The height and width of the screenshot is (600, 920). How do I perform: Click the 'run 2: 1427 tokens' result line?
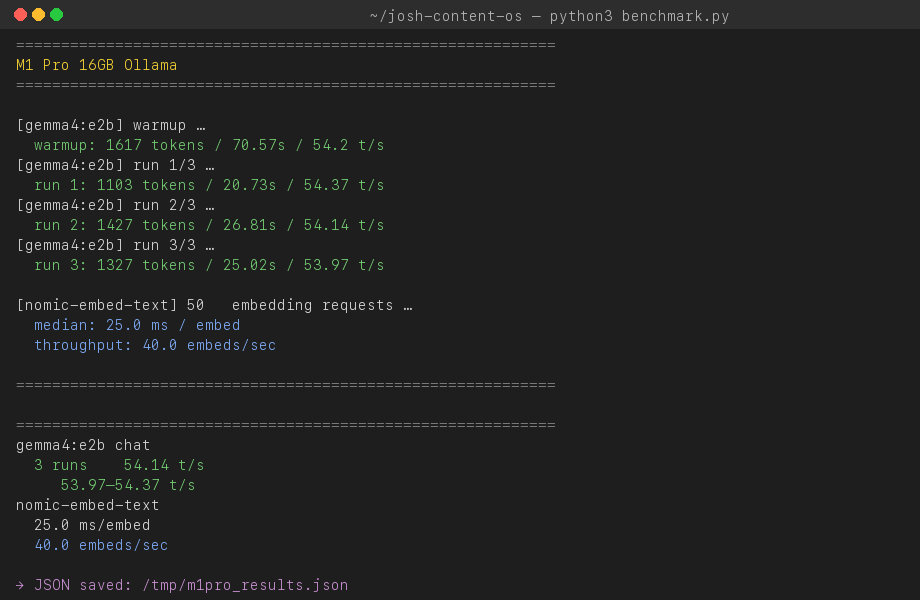point(209,225)
